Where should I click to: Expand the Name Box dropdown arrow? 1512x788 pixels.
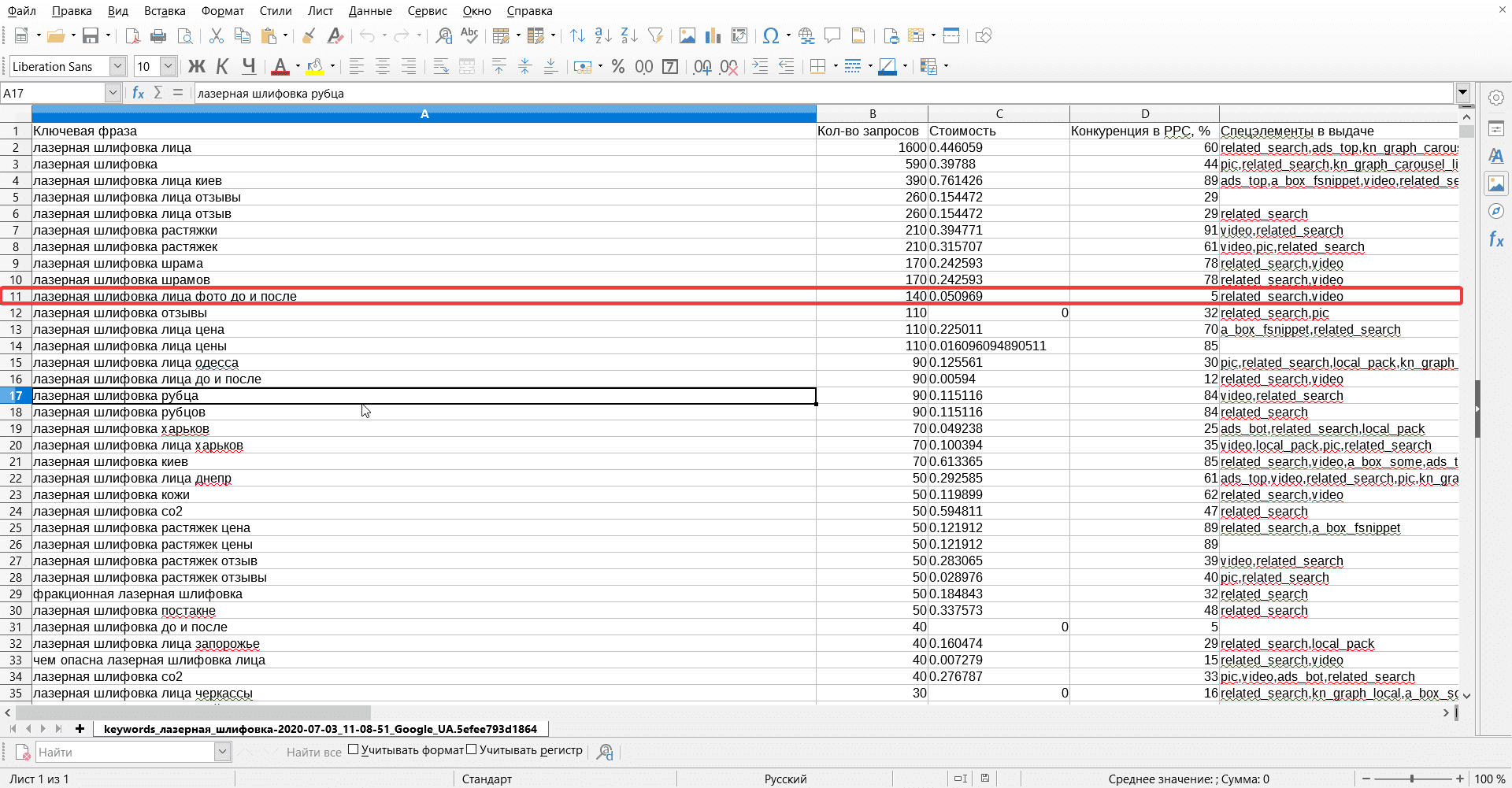coord(113,93)
